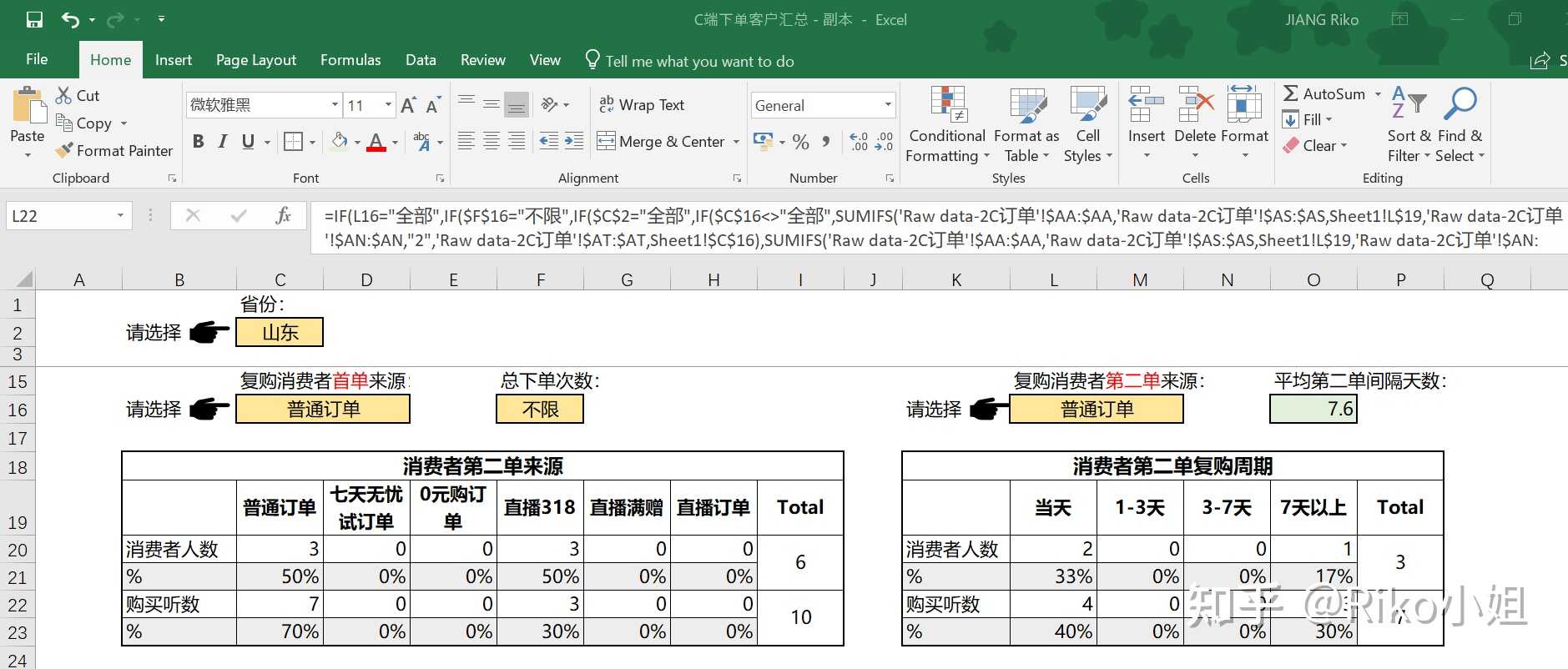Open the Font Color dropdown arrow

(395, 143)
